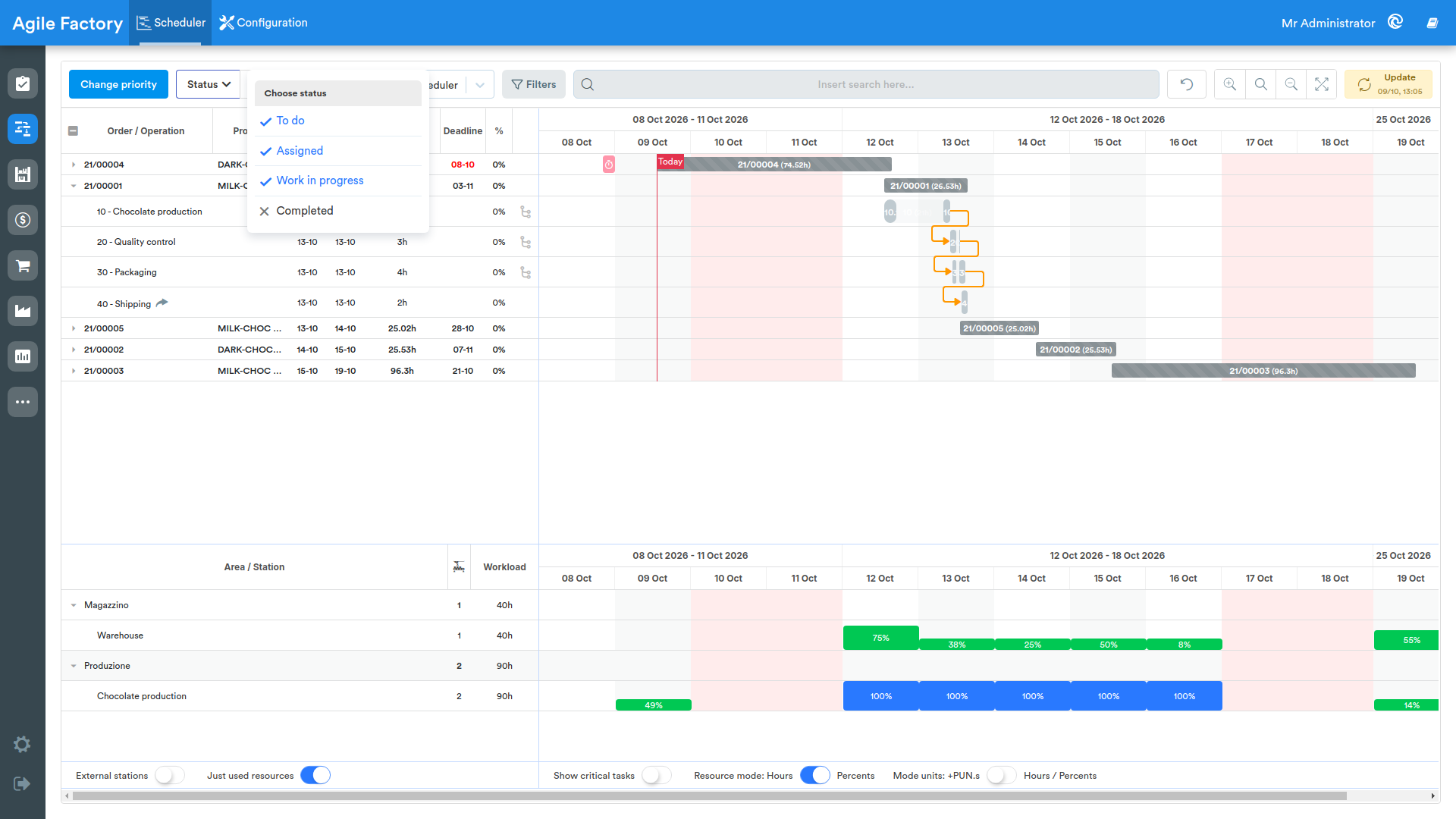Viewport: 1456px width, 819px height.
Task: Click the fit-to-screen expand icon
Action: 1322,84
